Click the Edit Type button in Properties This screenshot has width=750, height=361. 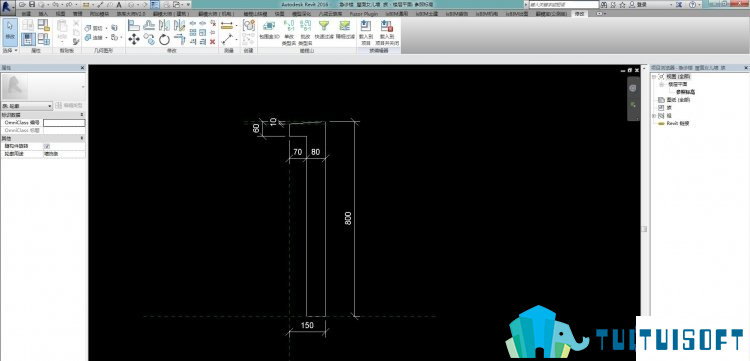[69, 106]
